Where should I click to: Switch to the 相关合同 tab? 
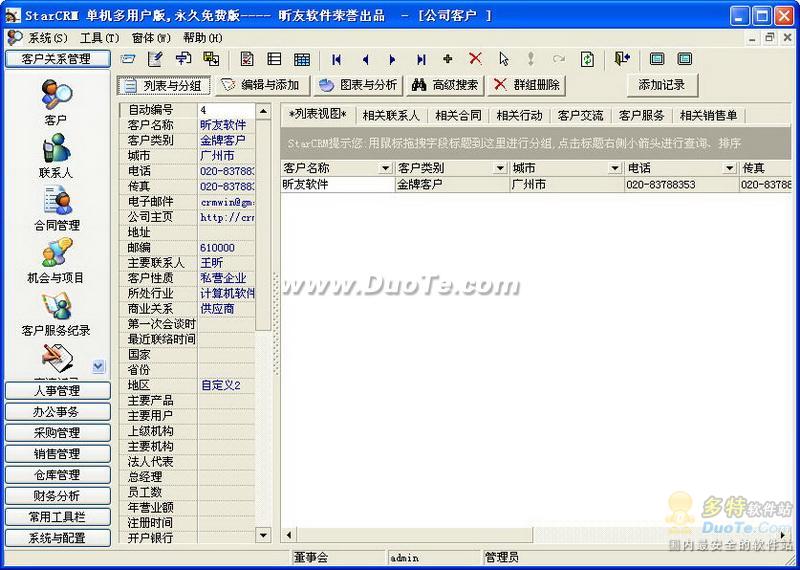(458, 116)
